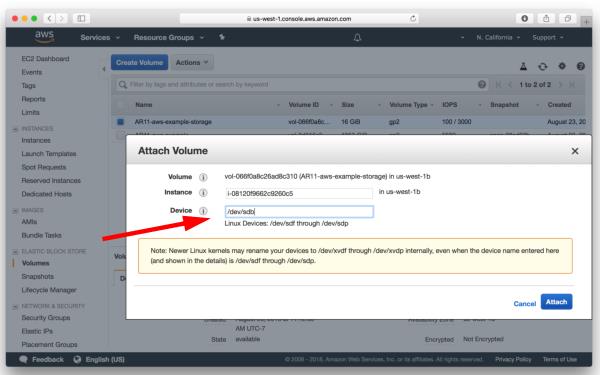
Task: Reload page using Safari refresh icon
Action: pos(413,18)
